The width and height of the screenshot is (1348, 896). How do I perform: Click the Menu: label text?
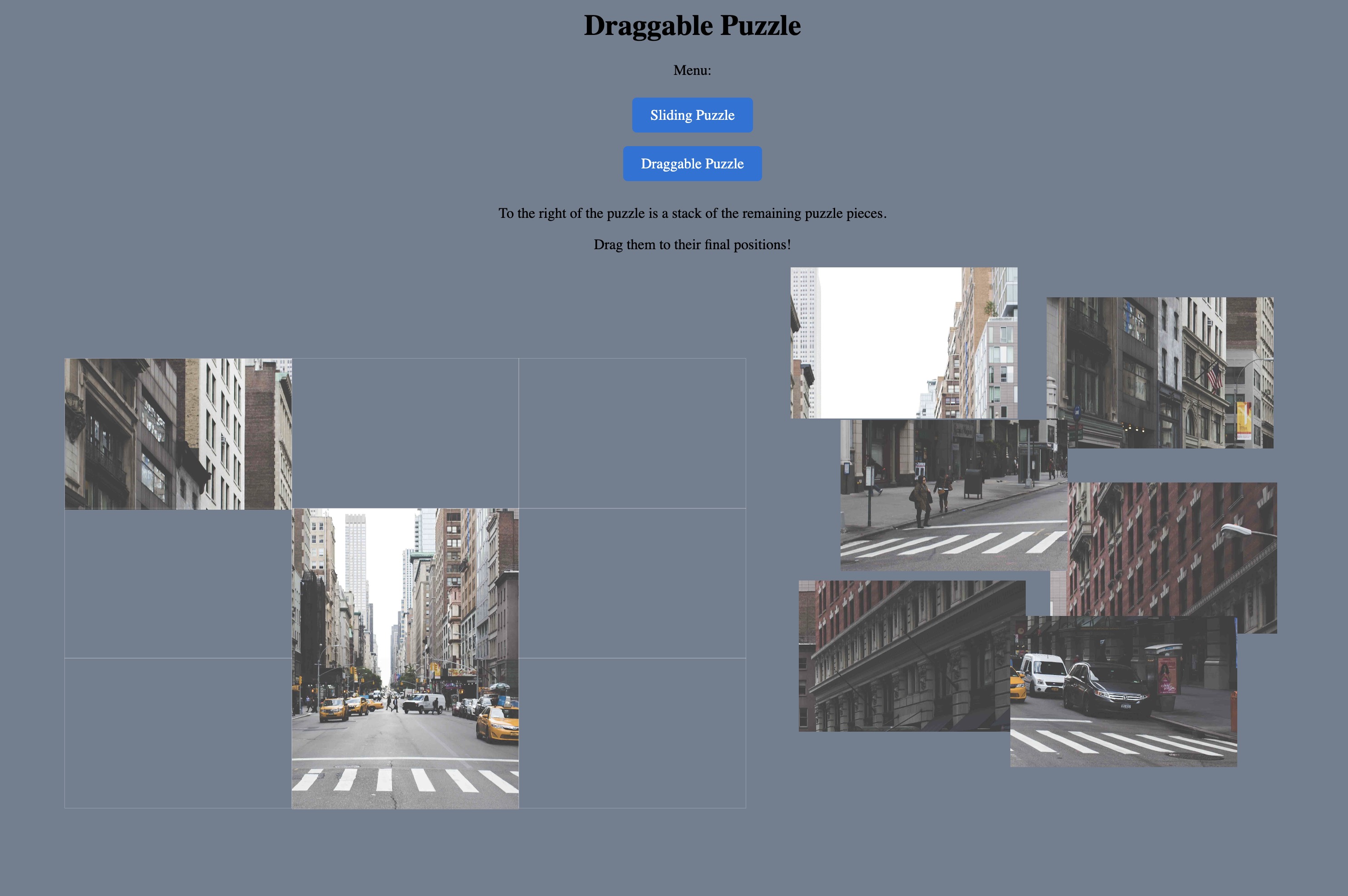(692, 70)
